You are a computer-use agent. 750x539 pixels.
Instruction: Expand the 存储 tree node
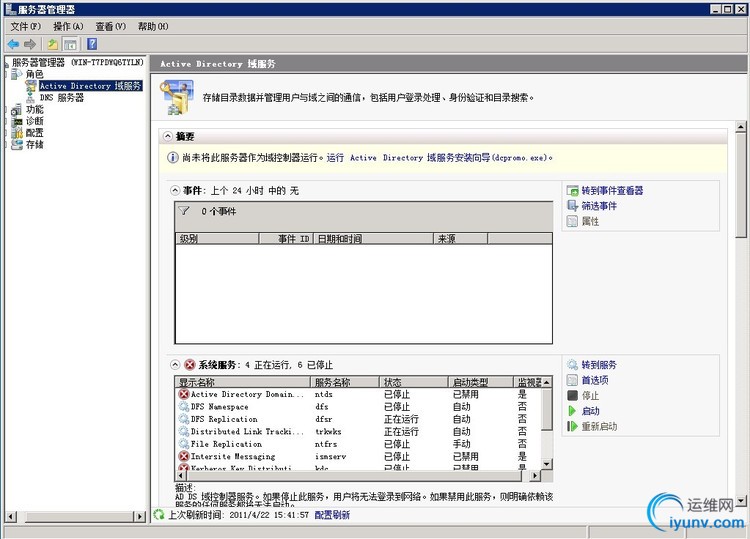[x=7, y=144]
